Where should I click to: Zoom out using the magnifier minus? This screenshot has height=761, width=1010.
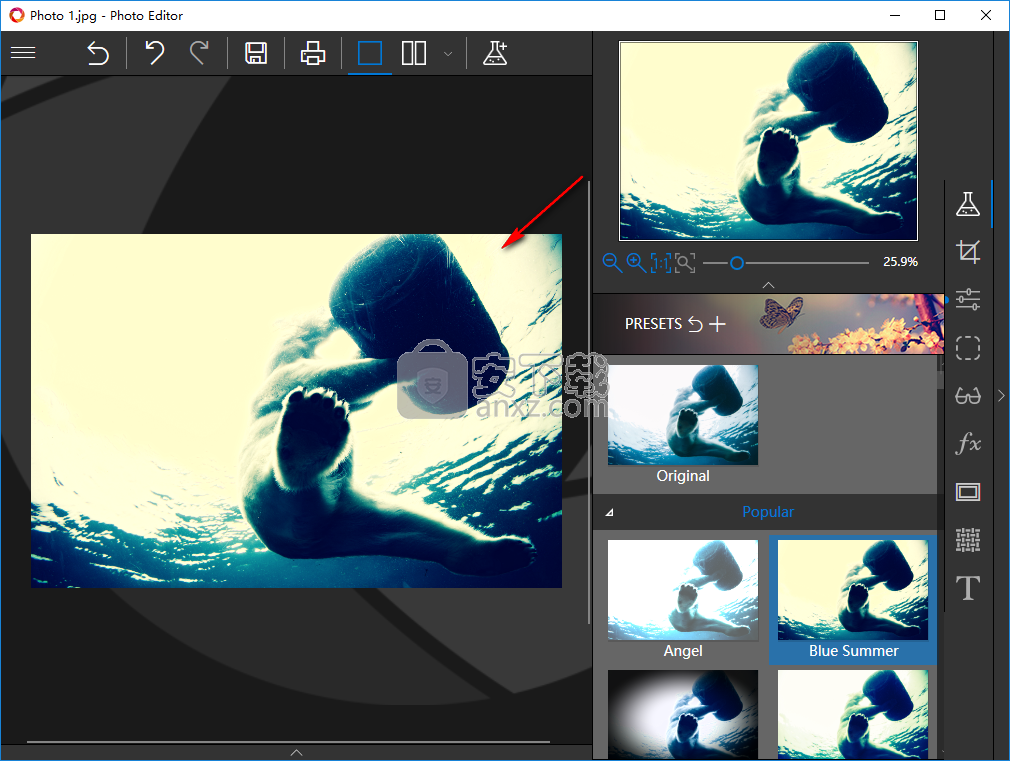(x=612, y=262)
